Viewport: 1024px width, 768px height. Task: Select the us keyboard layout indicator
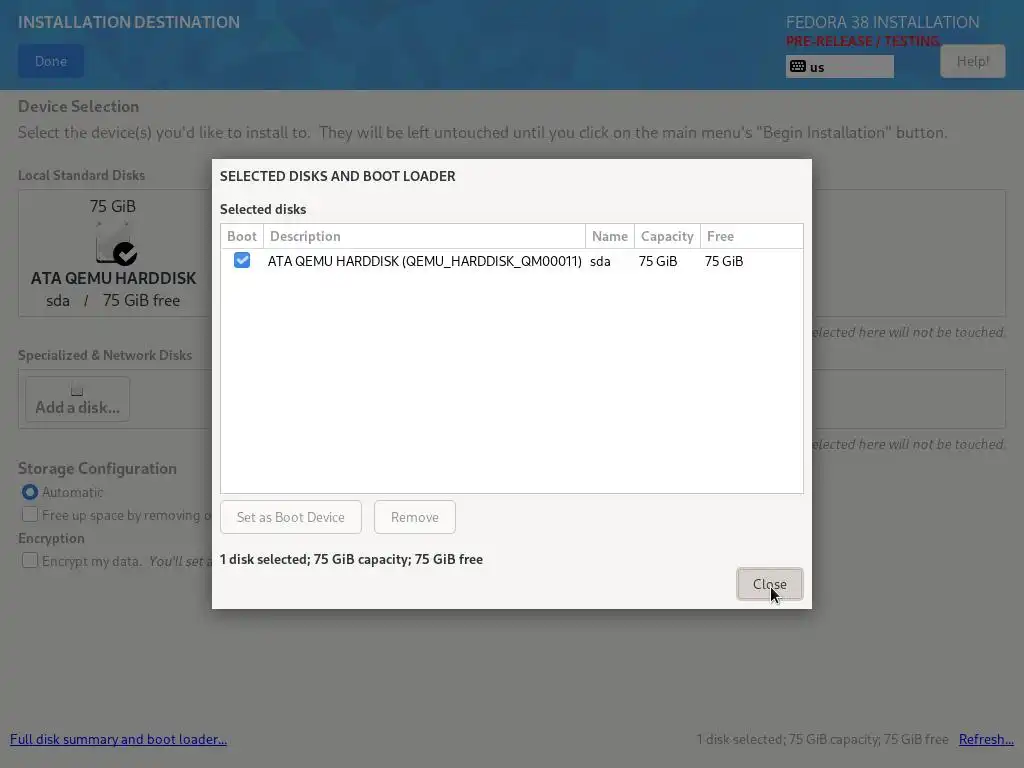840,67
